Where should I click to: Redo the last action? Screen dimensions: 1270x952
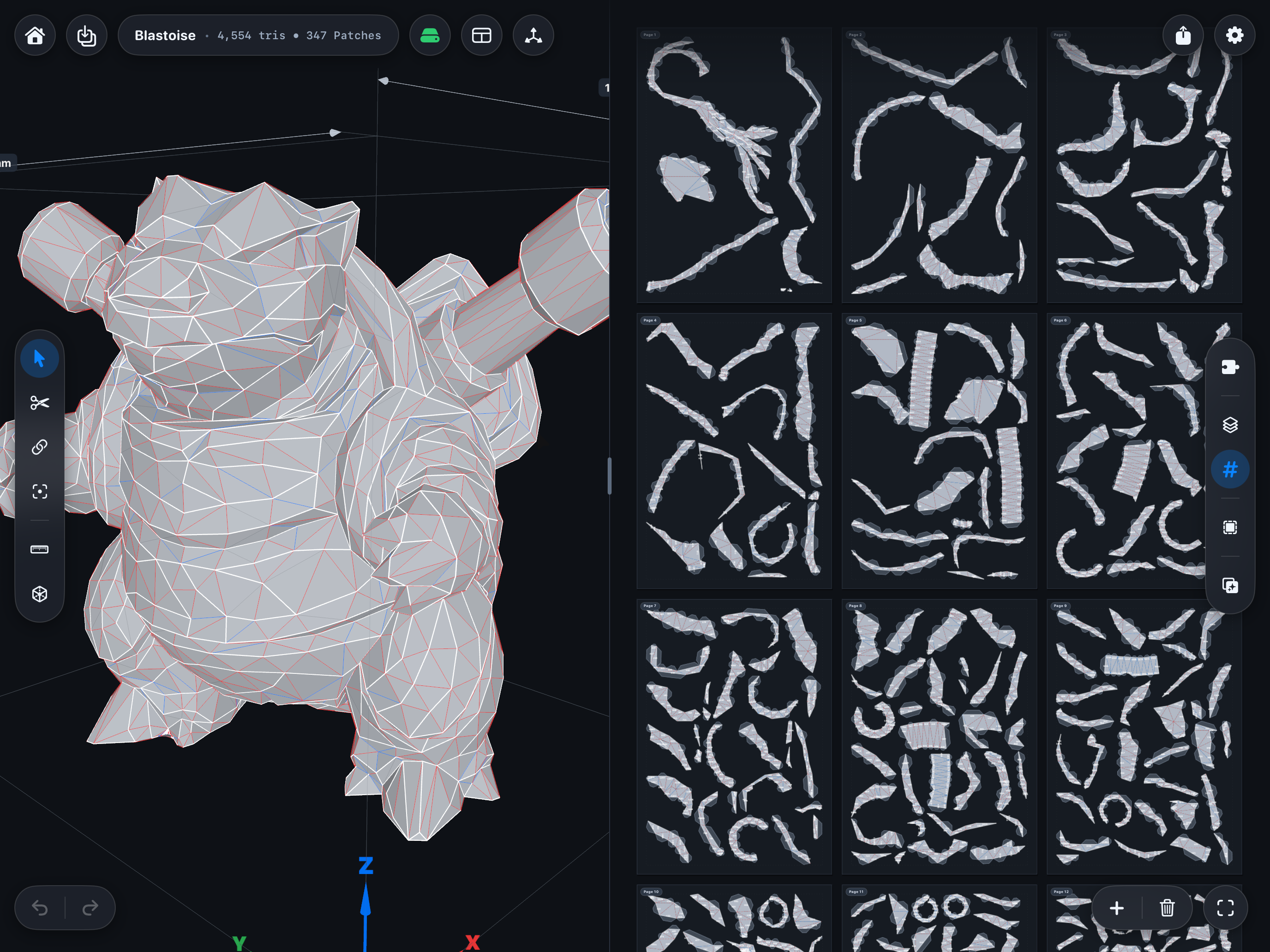90,908
